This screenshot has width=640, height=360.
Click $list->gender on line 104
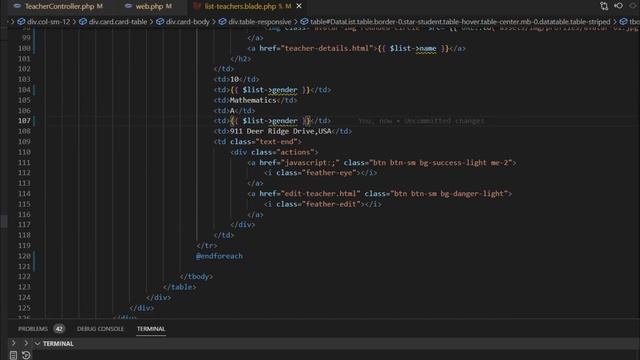(270, 90)
